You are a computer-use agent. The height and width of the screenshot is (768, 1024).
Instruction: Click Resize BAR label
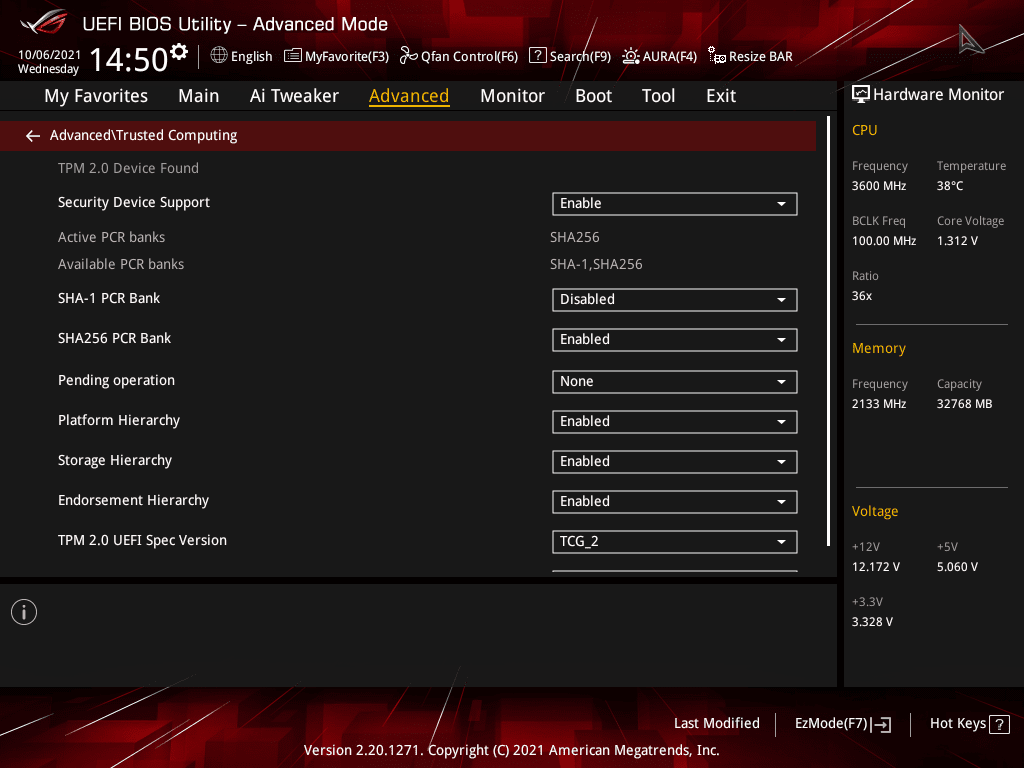[x=761, y=57]
